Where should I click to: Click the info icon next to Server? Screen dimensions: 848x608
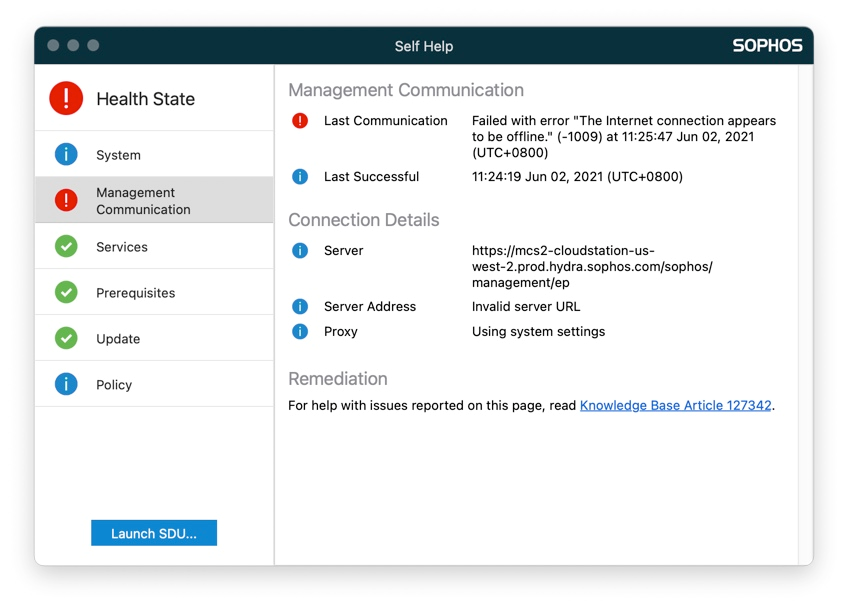pos(299,250)
